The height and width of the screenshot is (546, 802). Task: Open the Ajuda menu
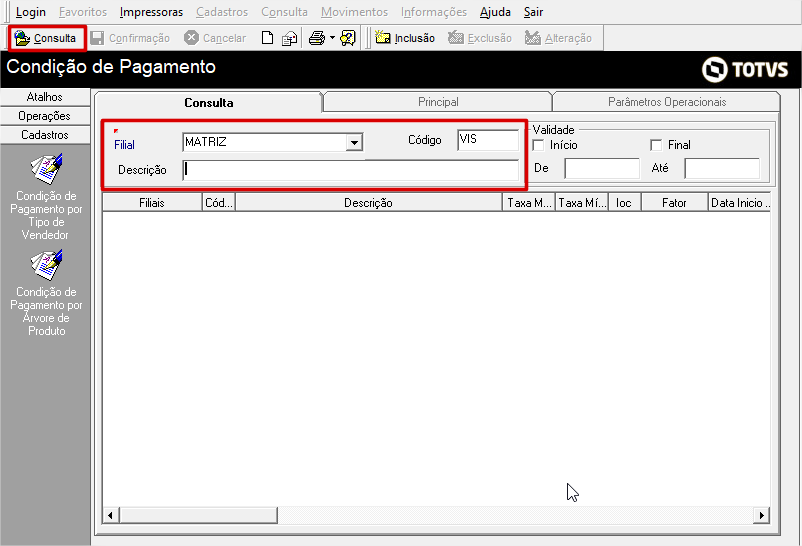tap(495, 12)
